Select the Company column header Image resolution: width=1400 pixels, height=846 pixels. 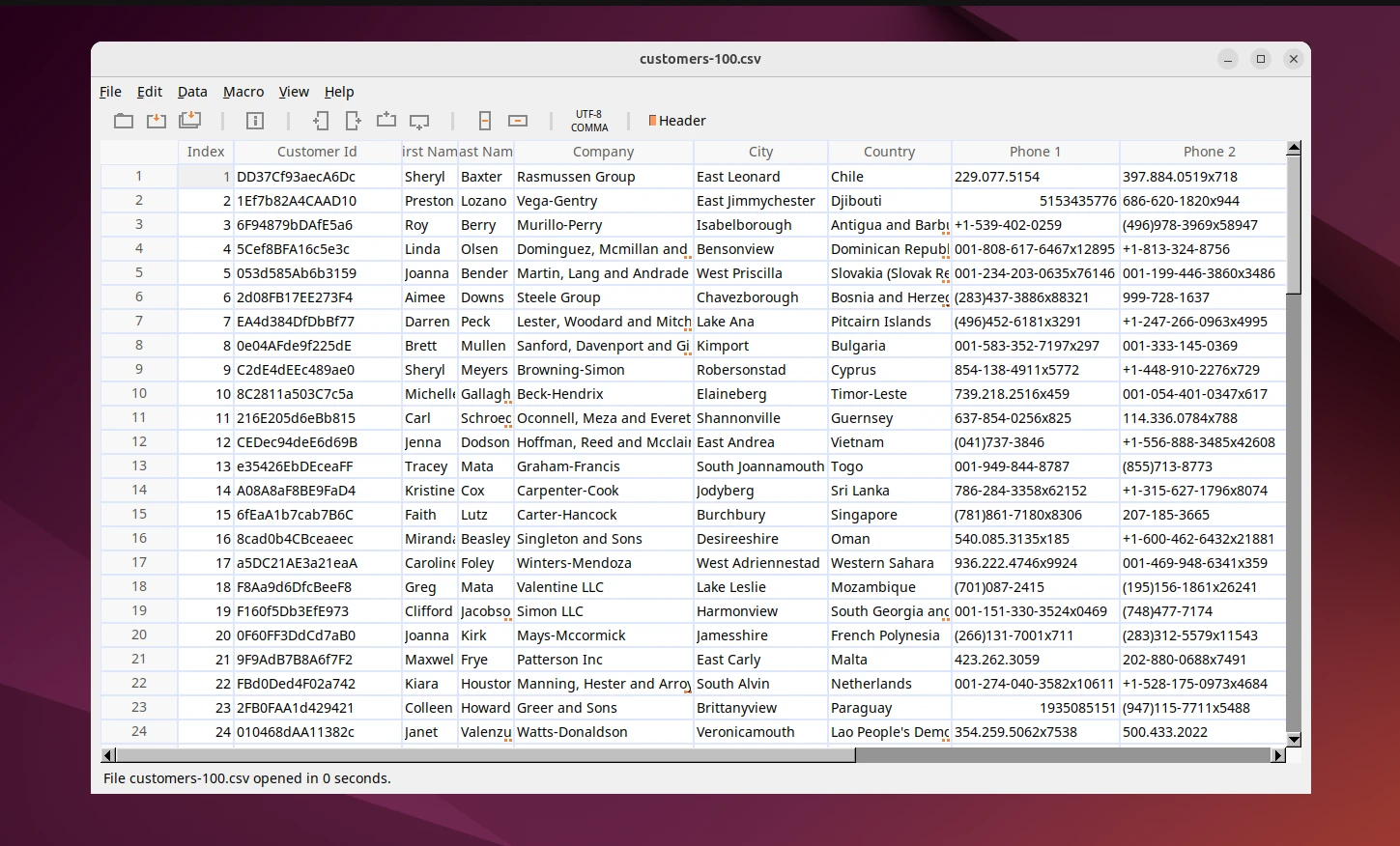tap(603, 152)
